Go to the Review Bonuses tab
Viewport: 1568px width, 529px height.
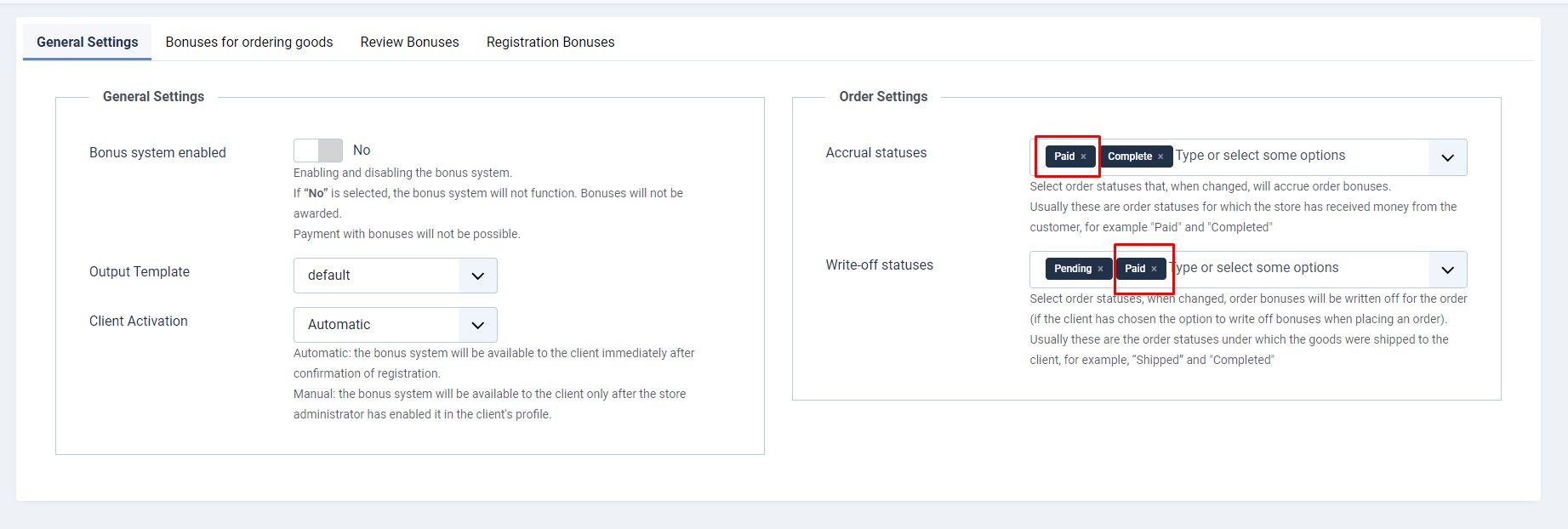pos(409,42)
